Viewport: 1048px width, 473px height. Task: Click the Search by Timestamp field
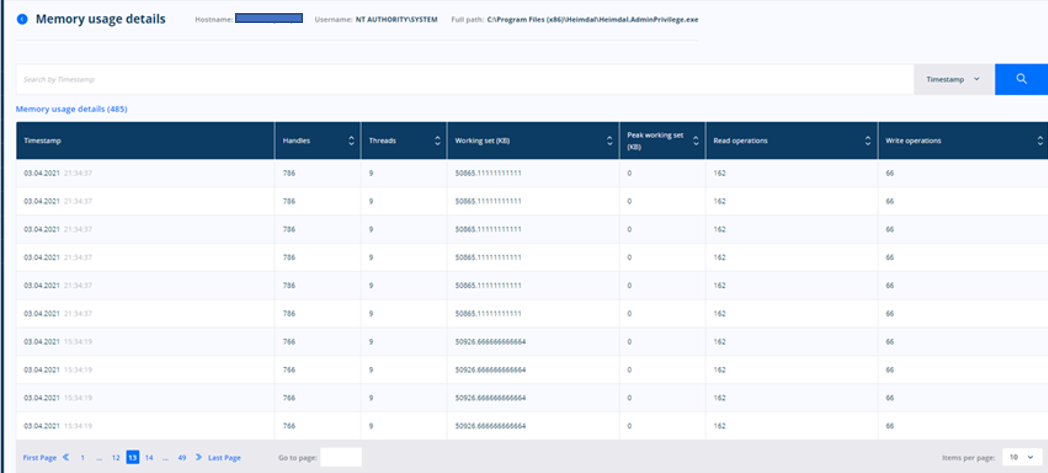click(x=465, y=79)
